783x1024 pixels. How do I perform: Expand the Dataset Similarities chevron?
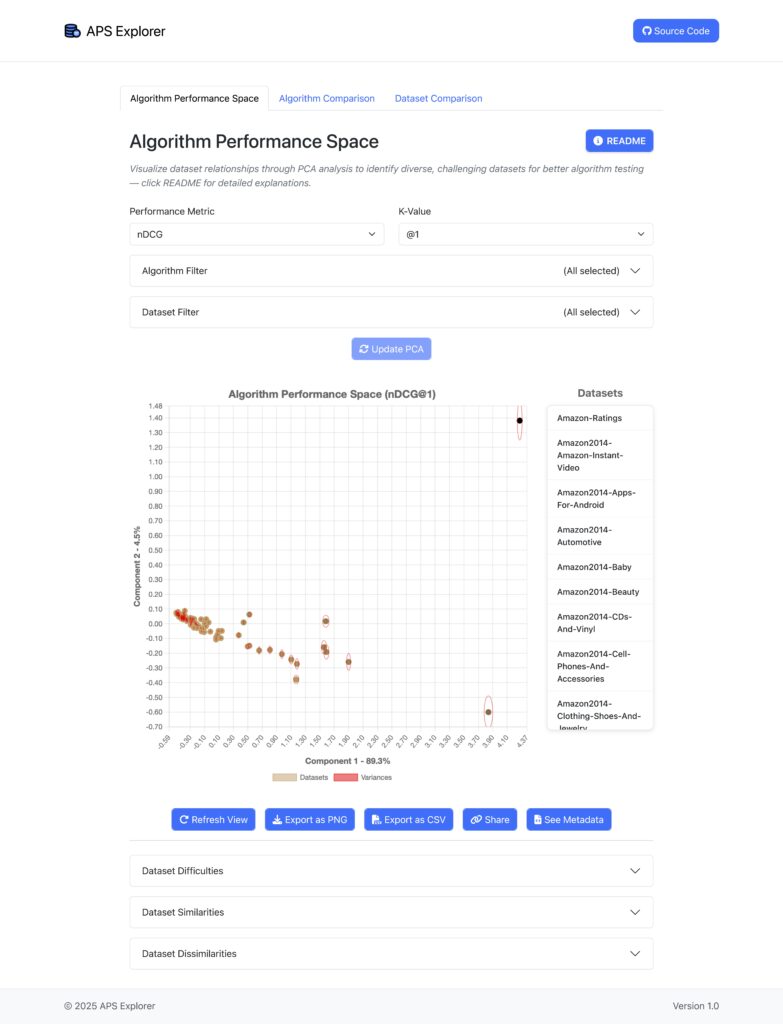click(635, 912)
